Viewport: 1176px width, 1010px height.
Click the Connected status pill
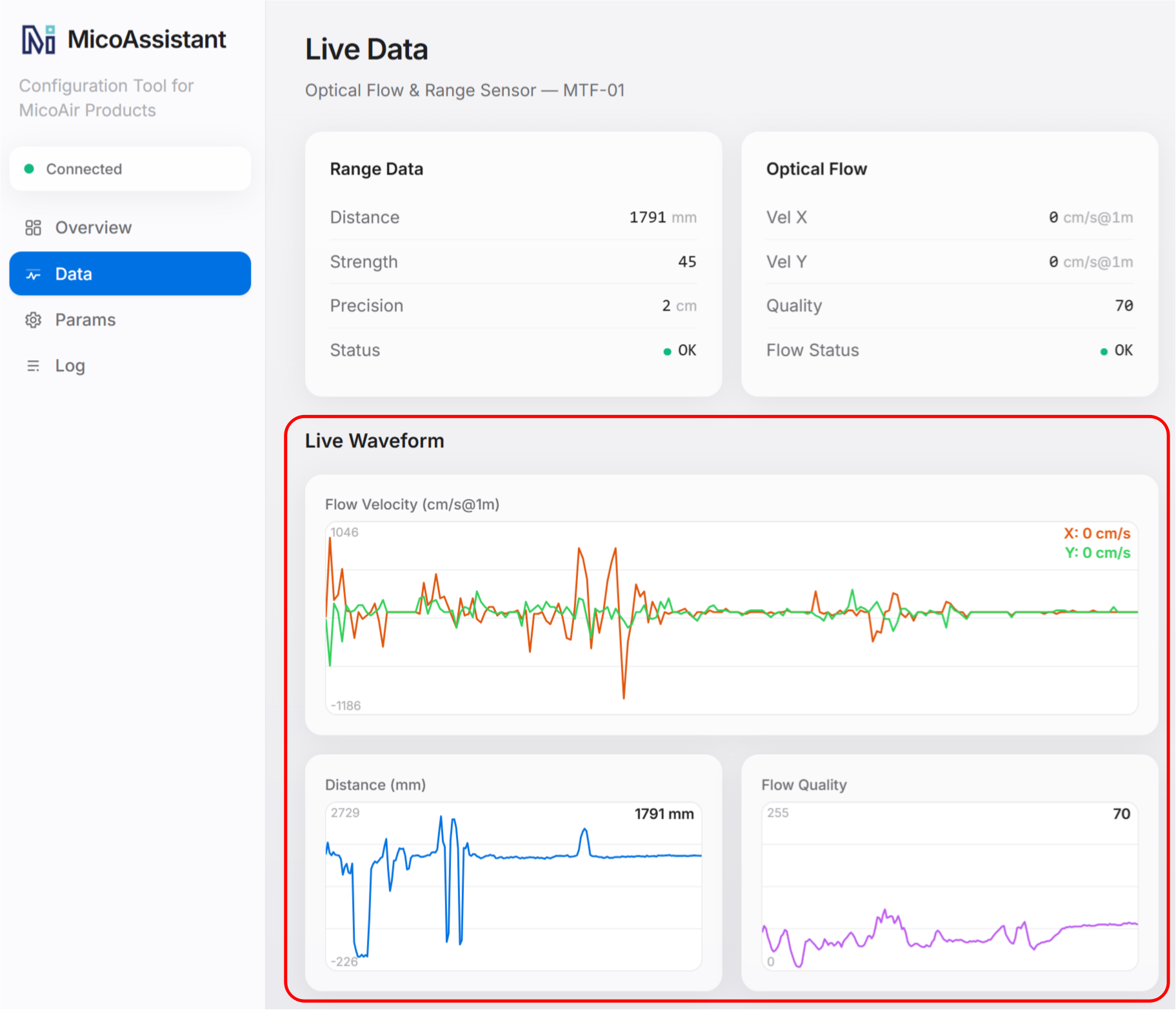[130, 169]
